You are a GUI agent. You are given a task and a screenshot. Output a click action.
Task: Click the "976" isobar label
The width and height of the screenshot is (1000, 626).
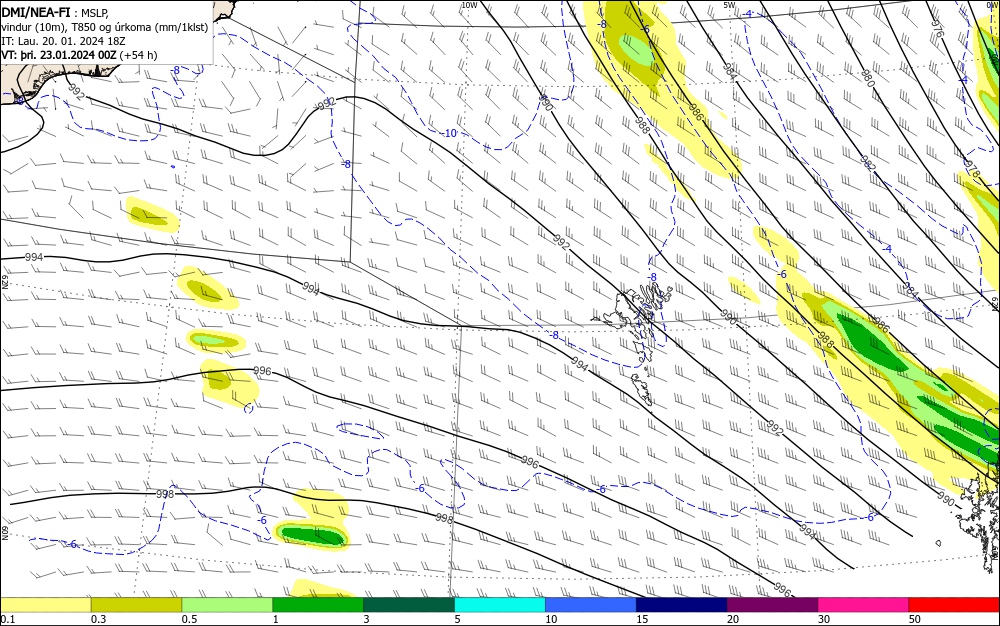click(x=937, y=28)
